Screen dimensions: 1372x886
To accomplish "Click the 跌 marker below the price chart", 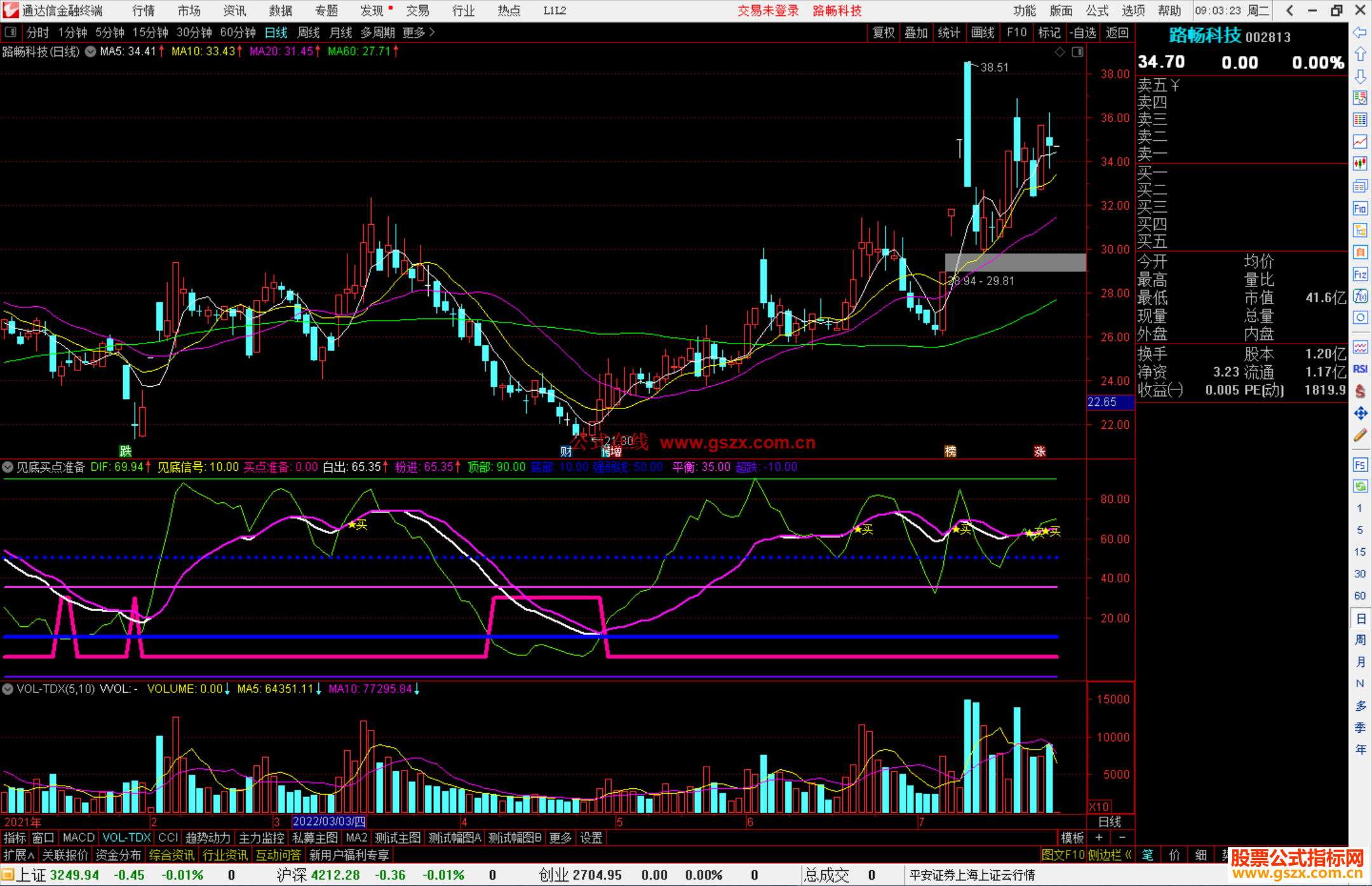I will coord(126,451).
